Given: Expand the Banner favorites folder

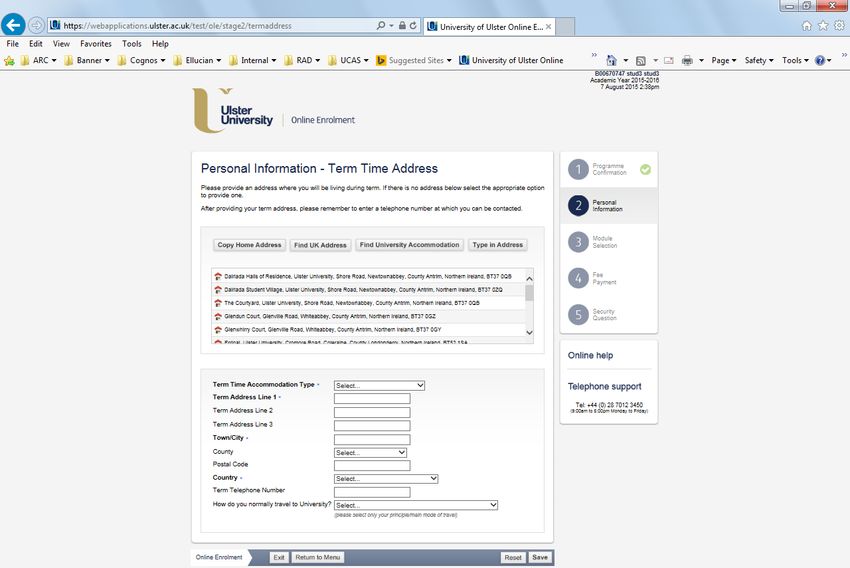Looking at the screenshot, I should 87,60.
